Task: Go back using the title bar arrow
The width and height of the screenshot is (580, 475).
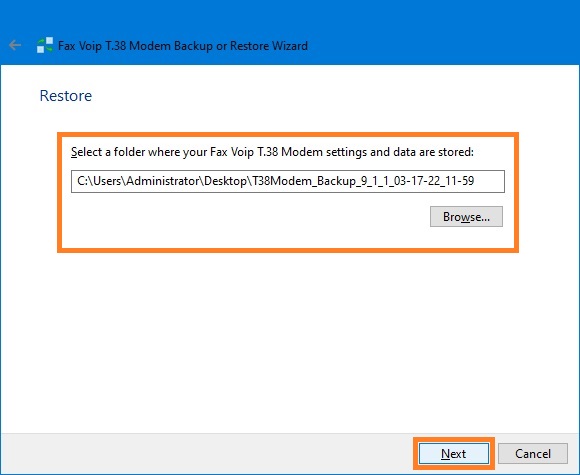Action: pos(15,46)
